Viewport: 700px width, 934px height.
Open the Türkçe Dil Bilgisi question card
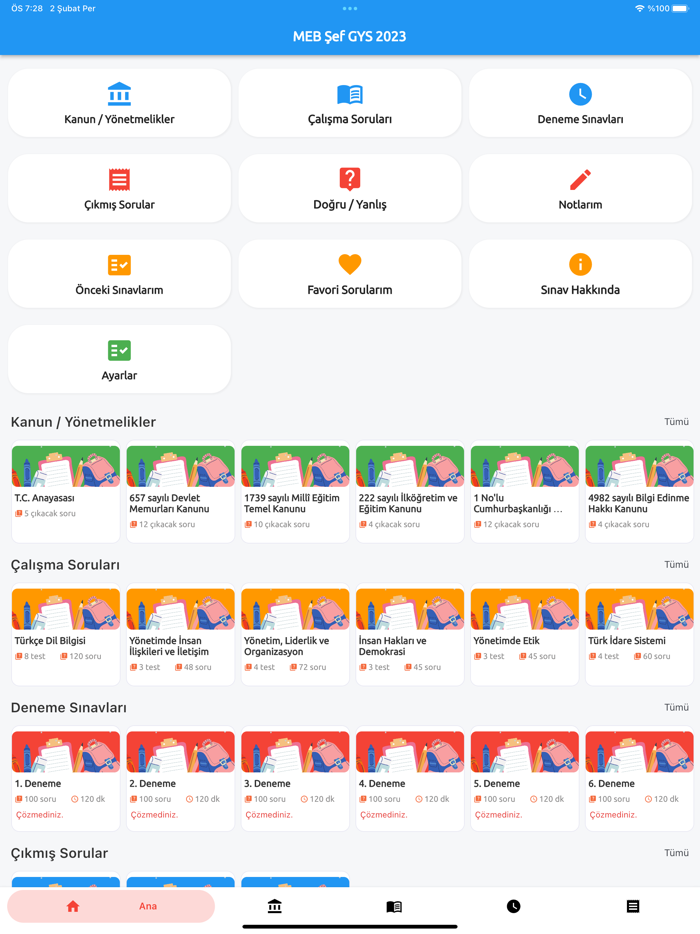point(66,636)
